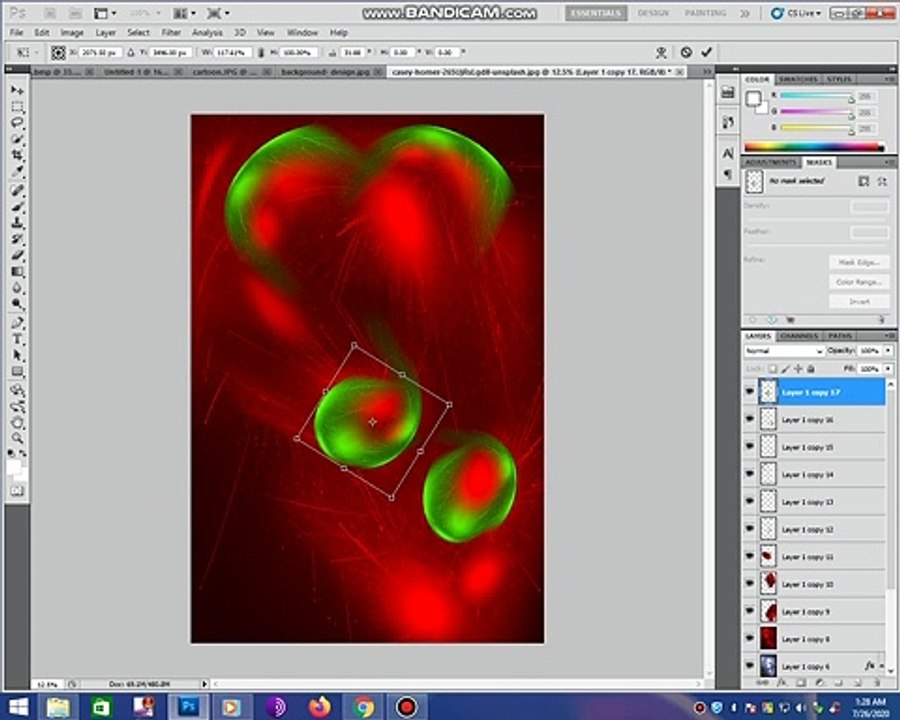Select the Path Selection tool

click(x=17, y=355)
